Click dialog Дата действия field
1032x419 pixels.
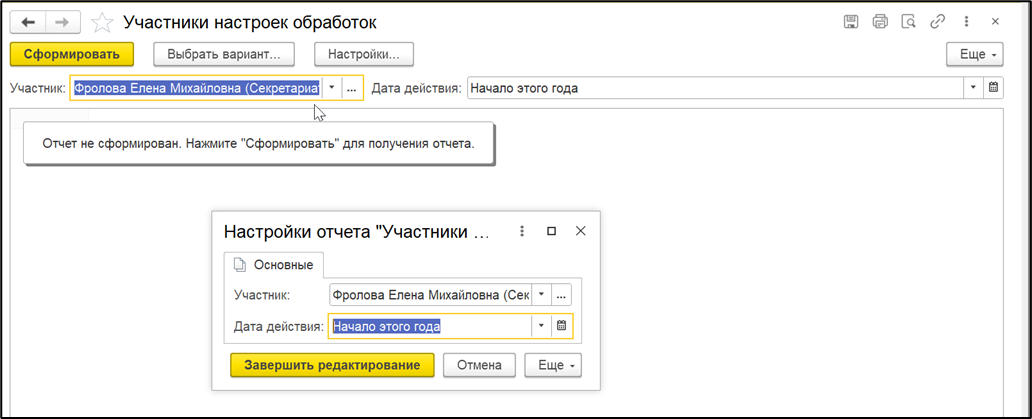pyautogui.click(x=430, y=326)
